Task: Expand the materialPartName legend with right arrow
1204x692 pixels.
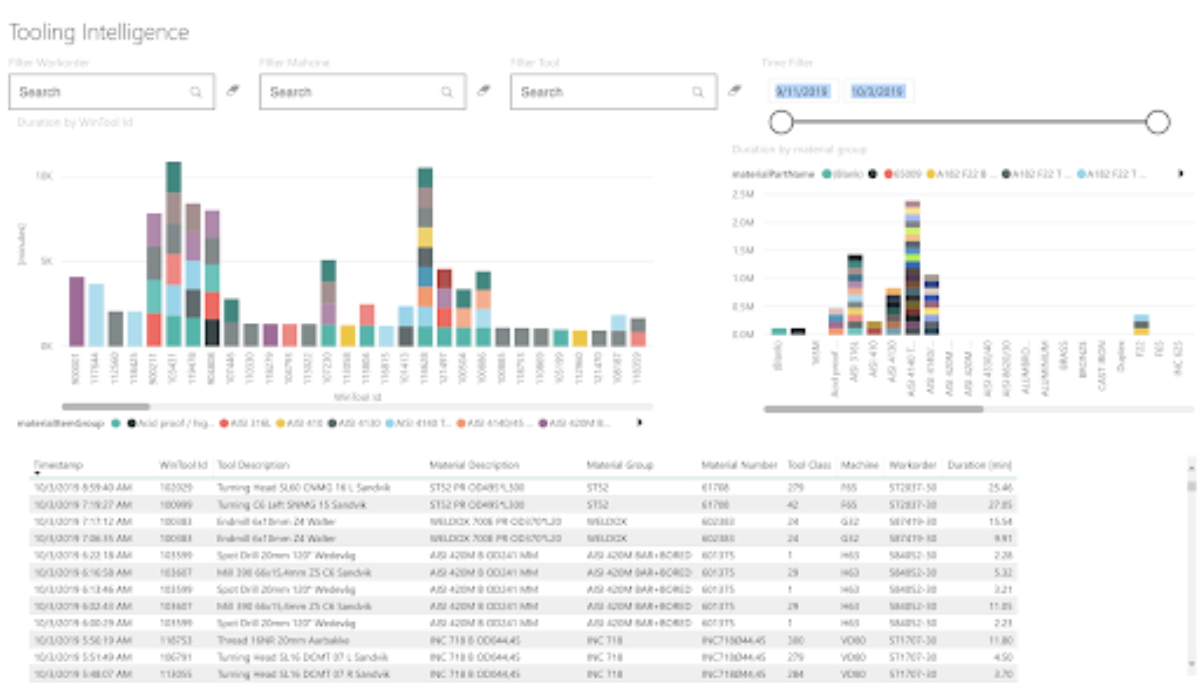Action: coord(1180,174)
